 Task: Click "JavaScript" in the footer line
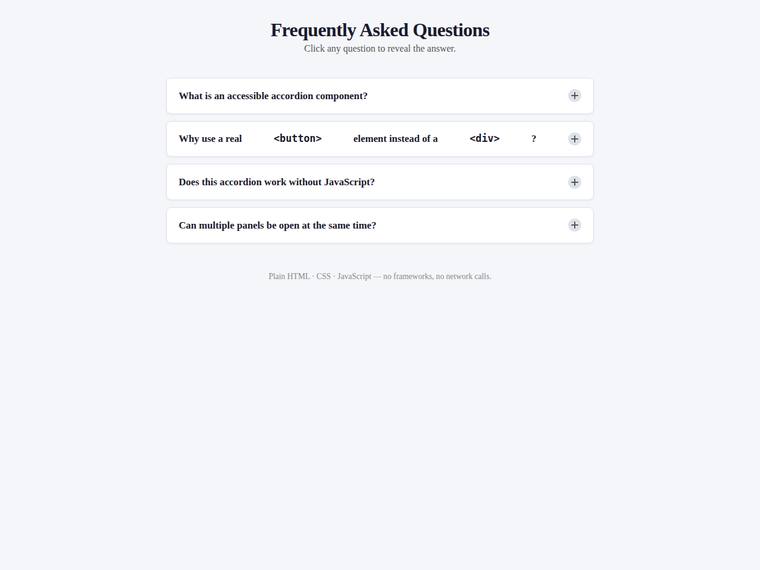tap(354, 276)
